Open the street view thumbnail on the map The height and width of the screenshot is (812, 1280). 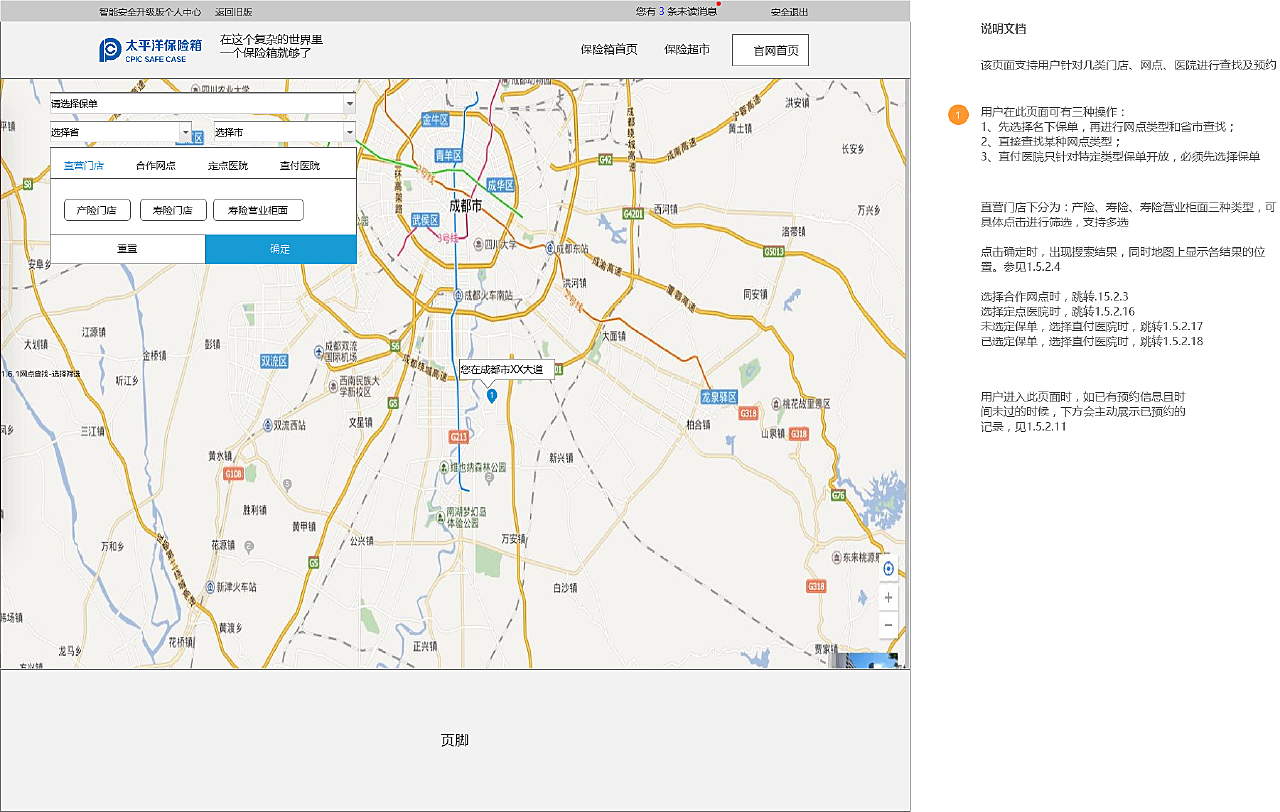click(x=863, y=660)
